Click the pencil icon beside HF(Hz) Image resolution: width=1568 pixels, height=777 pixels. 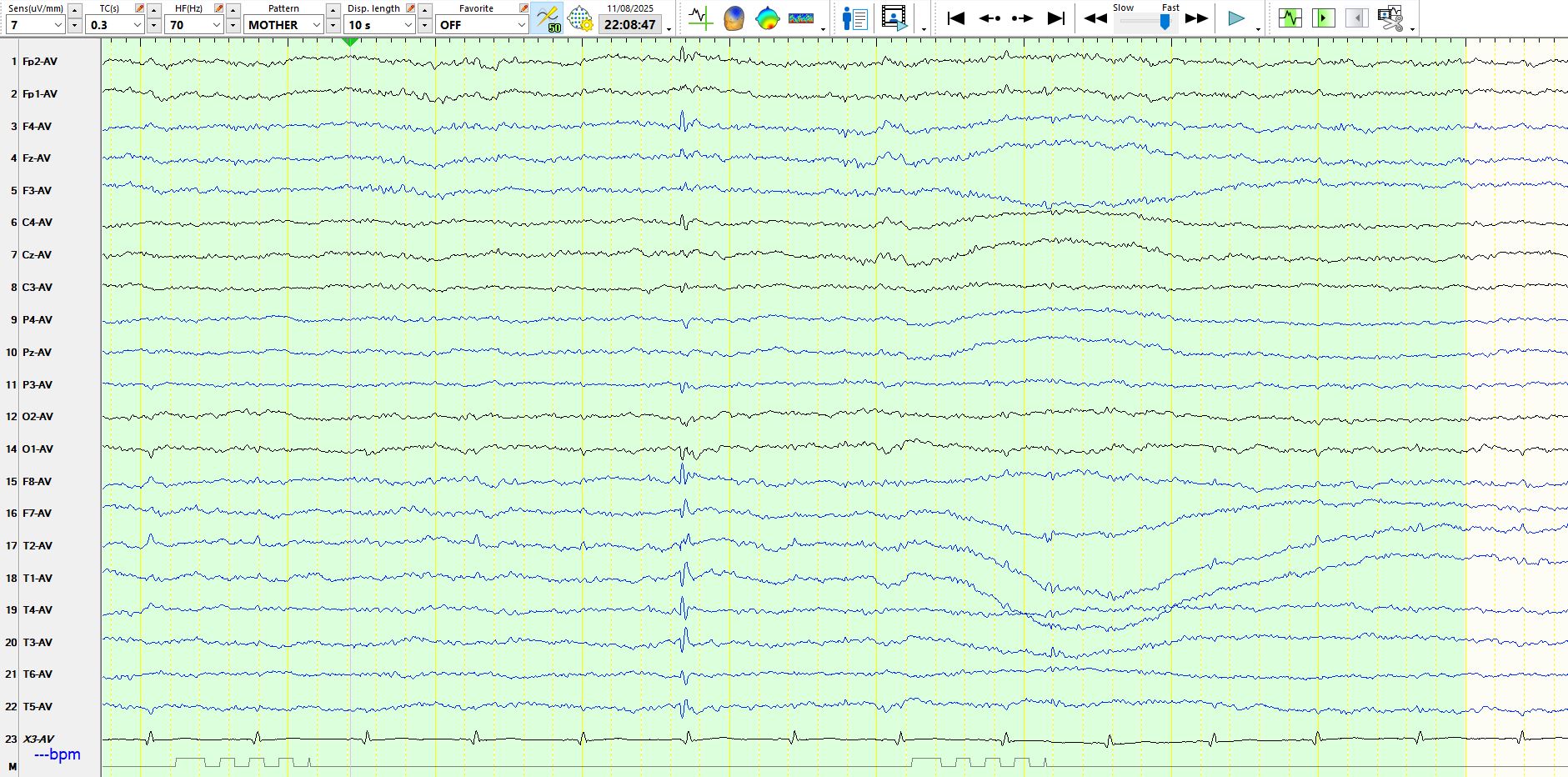click(218, 8)
